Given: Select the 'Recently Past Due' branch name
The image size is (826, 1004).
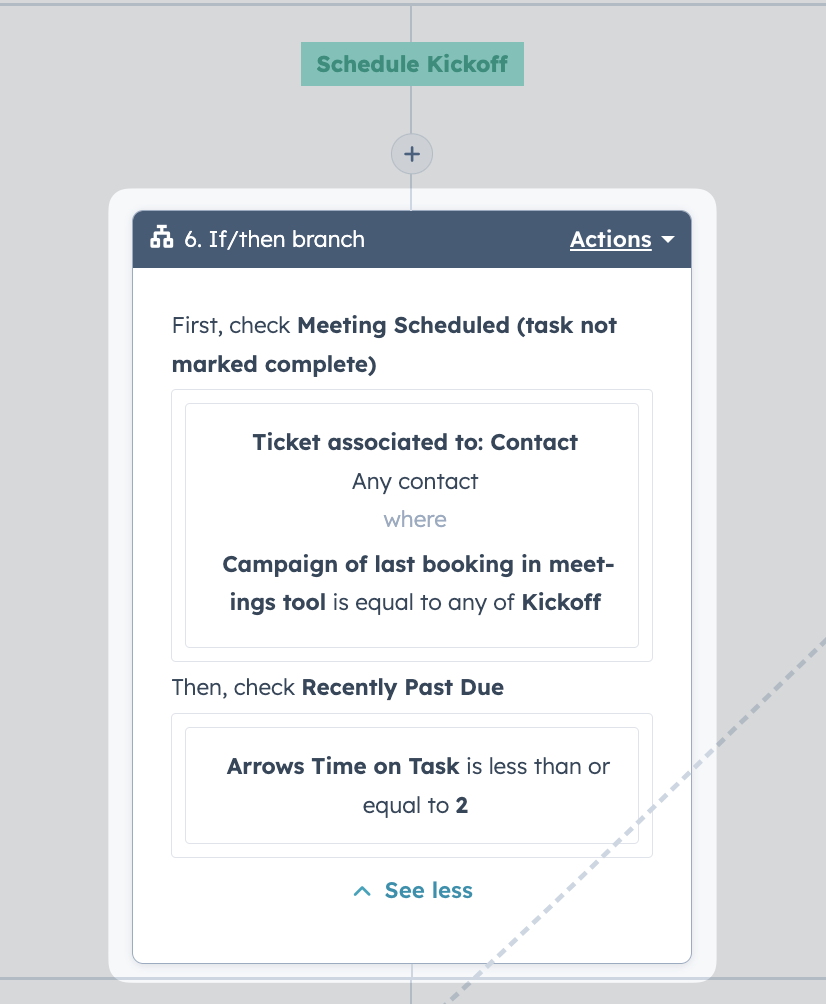Looking at the screenshot, I should tap(403, 688).
